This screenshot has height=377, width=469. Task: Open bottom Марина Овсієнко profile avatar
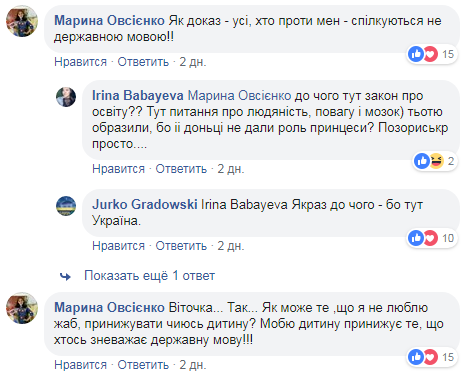coord(22,308)
